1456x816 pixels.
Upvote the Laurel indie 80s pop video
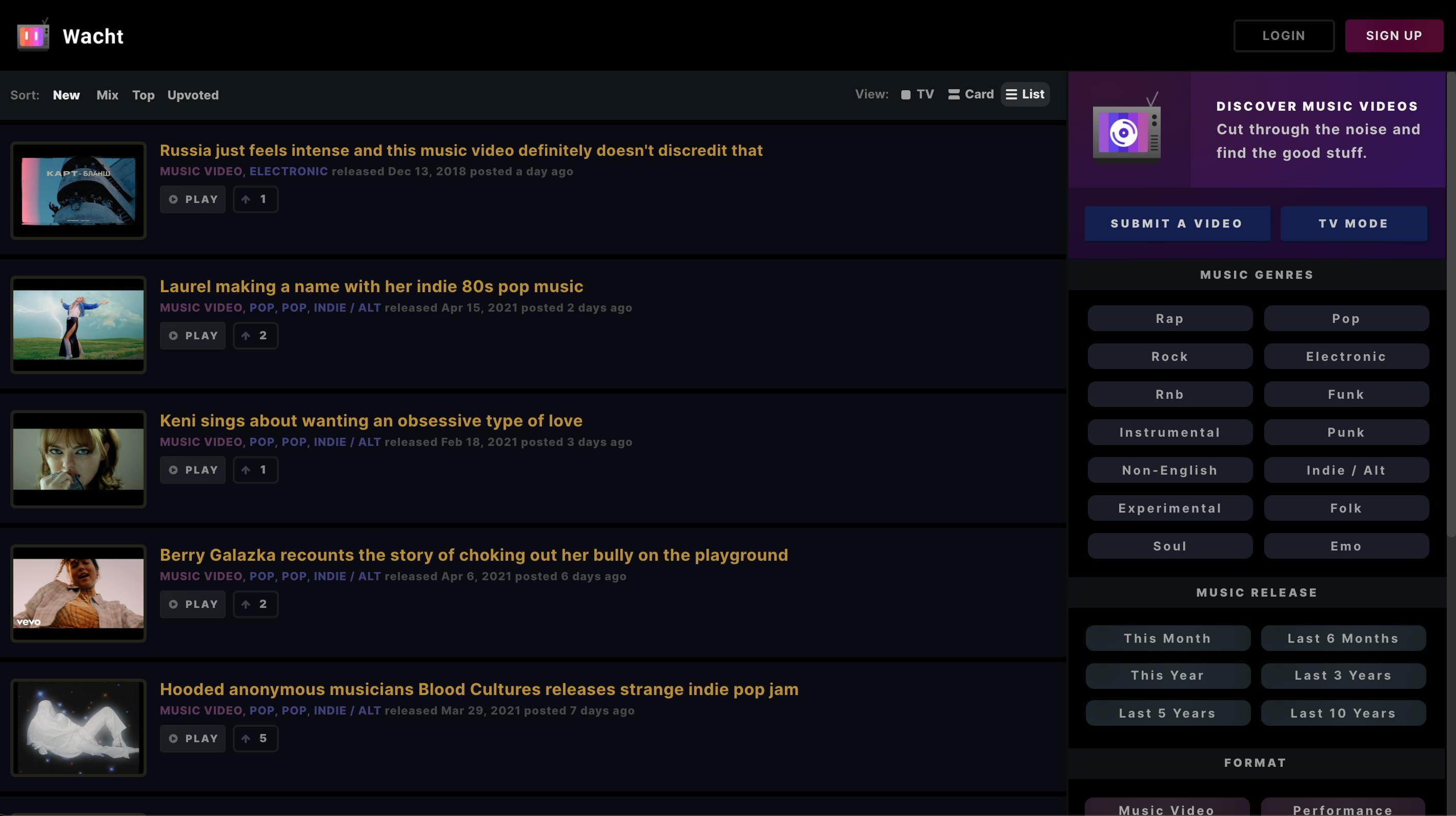pyautogui.click(x=255, y=336)
